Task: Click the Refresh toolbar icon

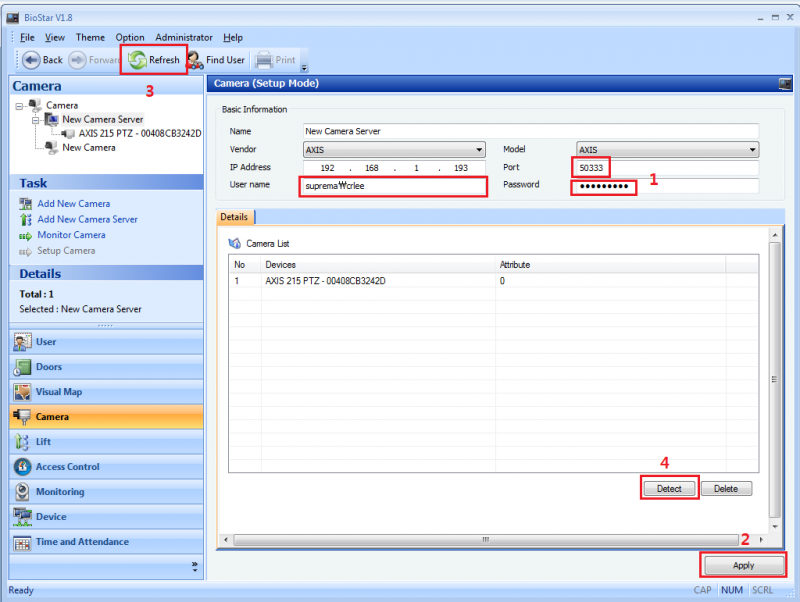Action: click(137, 60)
